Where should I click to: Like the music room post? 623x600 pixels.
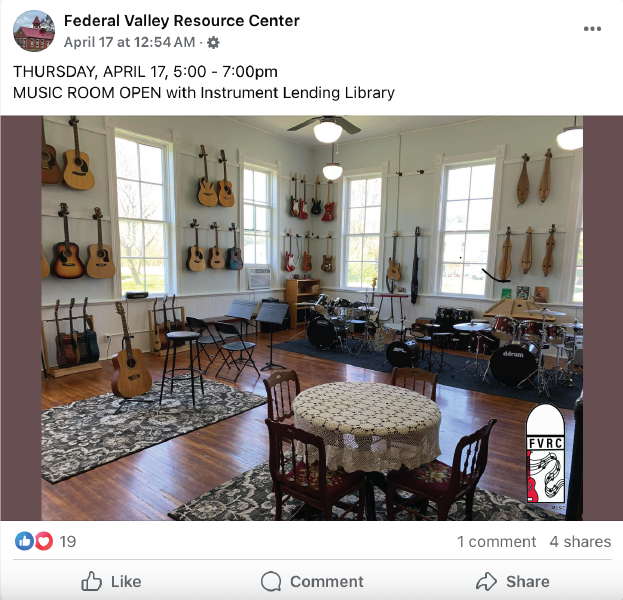[111, 581]
